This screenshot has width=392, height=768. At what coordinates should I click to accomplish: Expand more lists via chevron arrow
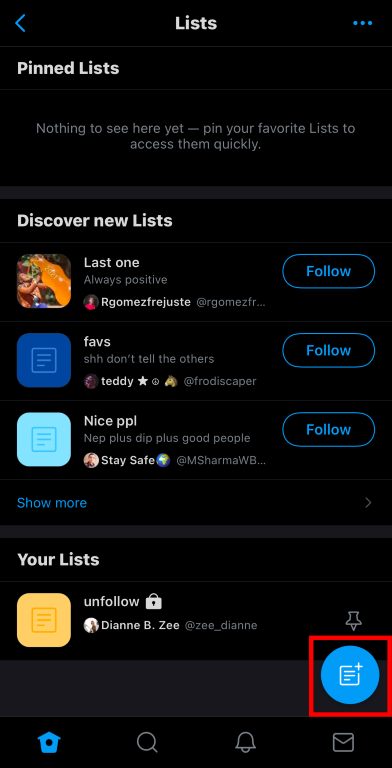pyautogui.click(x=368, y=503)
